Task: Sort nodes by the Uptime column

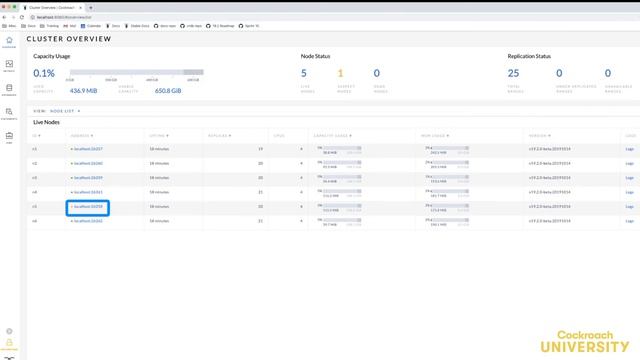Action: pyautogui.click(x=159, y=136)
